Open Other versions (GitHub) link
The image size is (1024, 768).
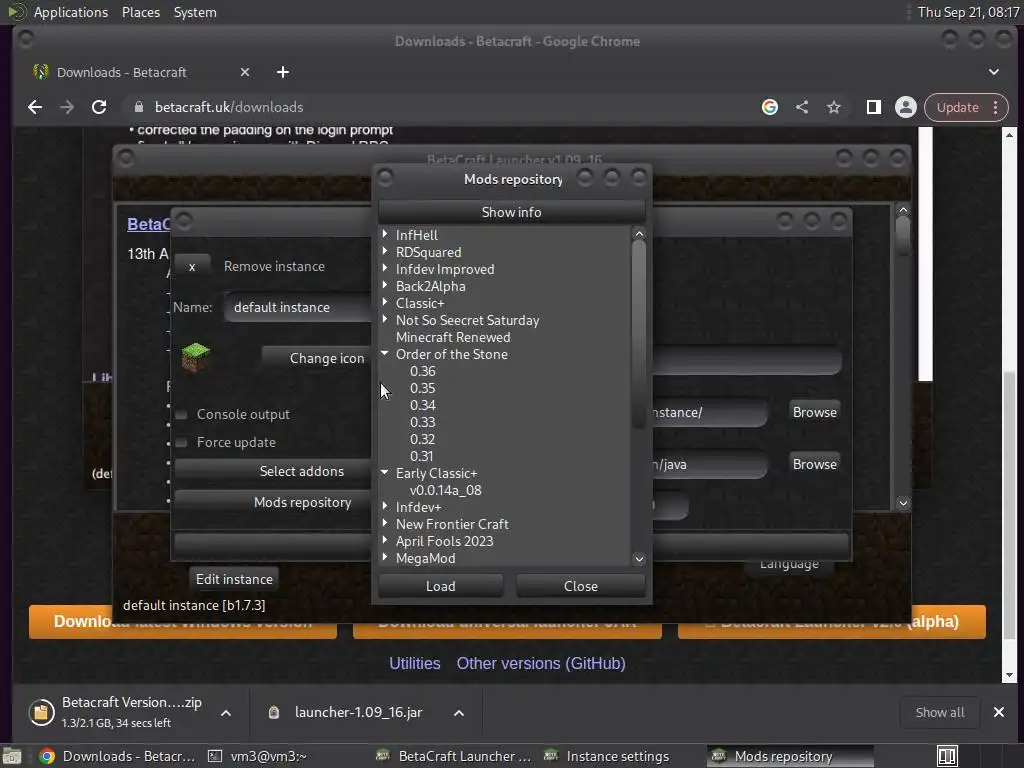point(541,664)
